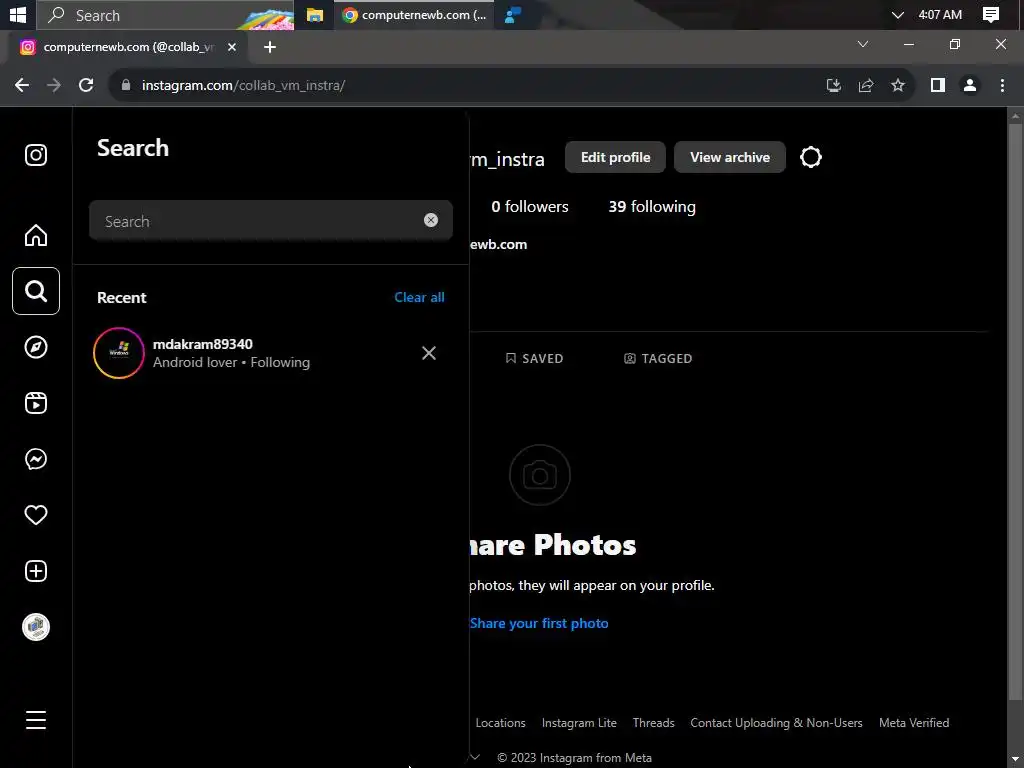
Task: Open mdakram89340 profile picture story
Action: pos(119,353)
